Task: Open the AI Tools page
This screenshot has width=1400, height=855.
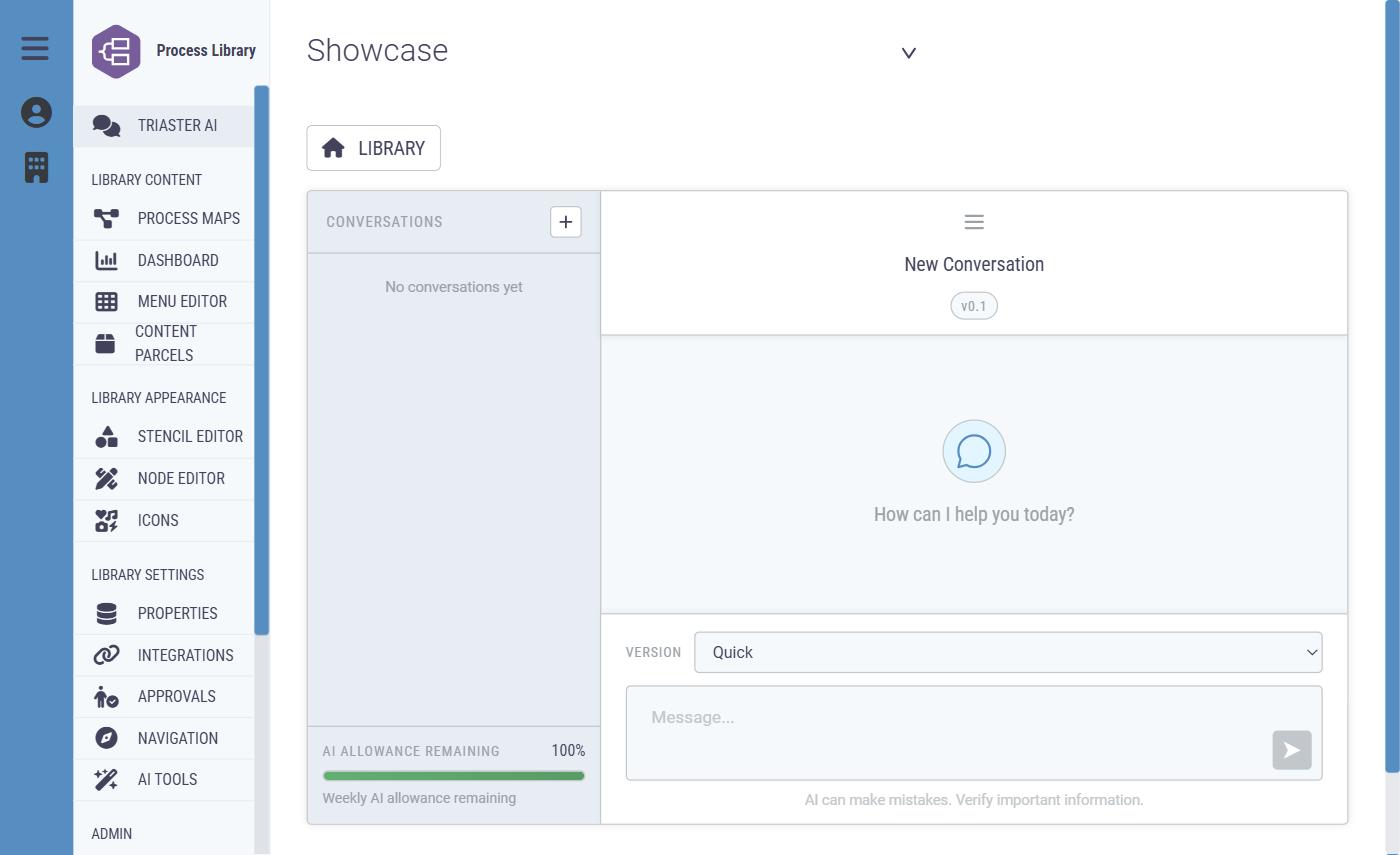Action: (x=164, y=780)
